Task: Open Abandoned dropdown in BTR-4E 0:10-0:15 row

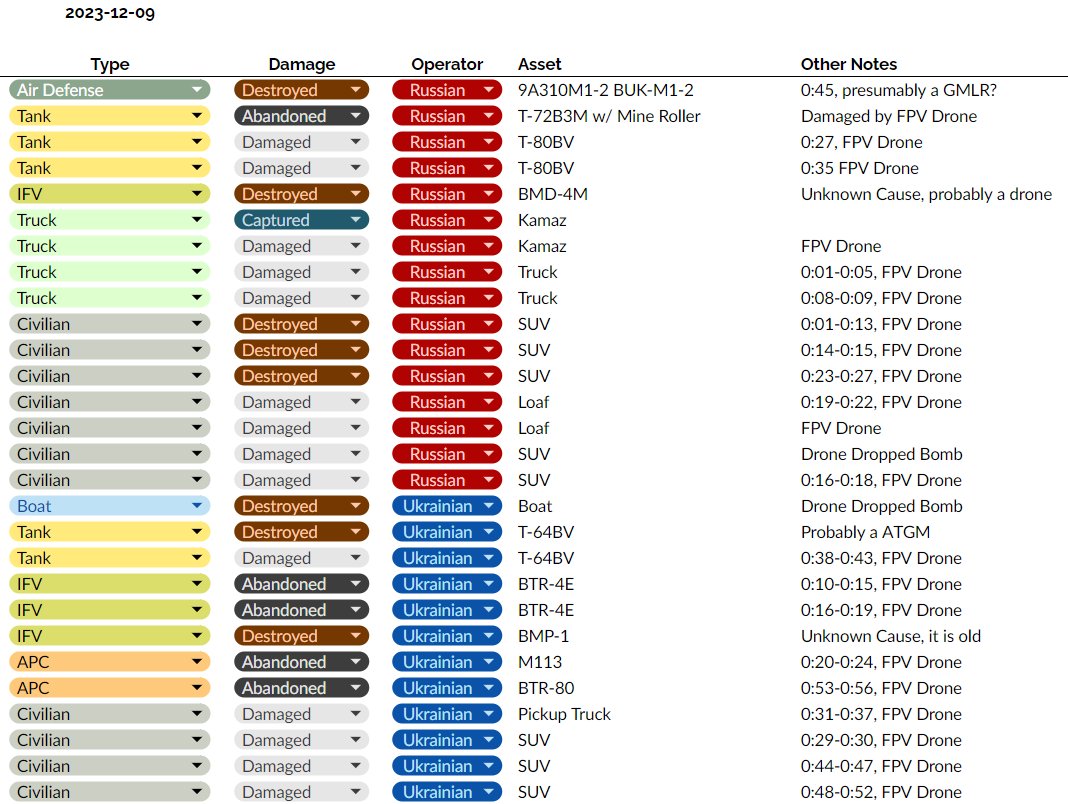Action: click(x=301, y=584)
